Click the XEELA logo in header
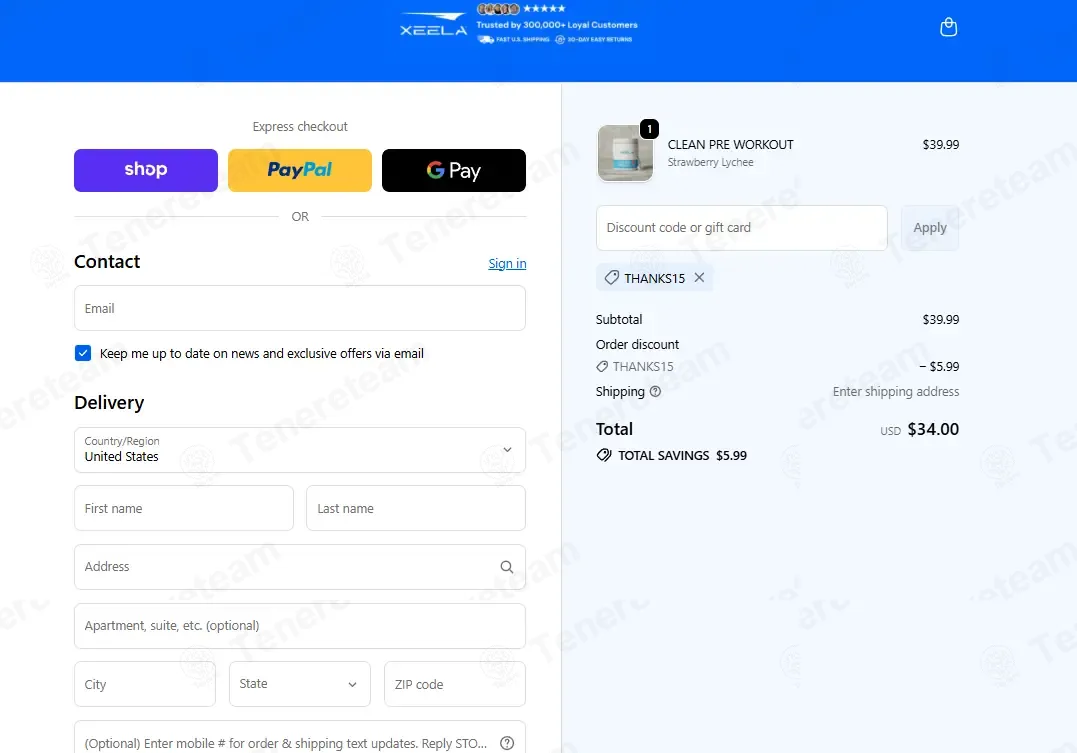The height and width of the screenshot is (753, 1077). tap(433, 24)
